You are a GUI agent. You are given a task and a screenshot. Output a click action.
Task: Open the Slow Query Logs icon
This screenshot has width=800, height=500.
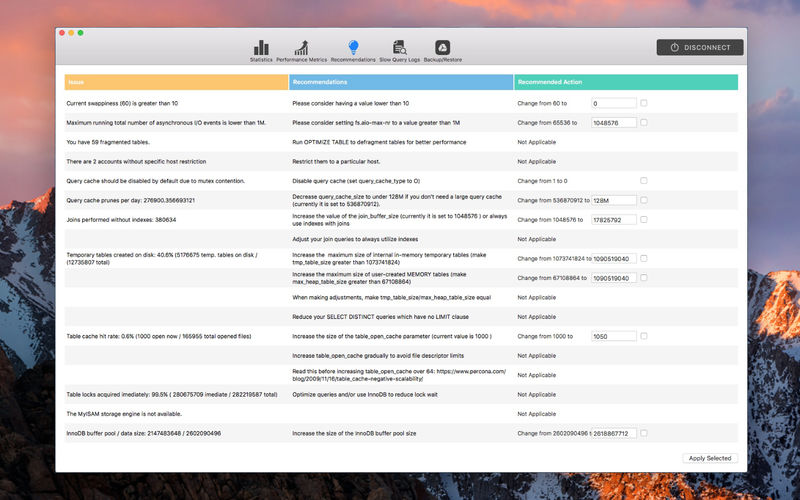coord(400,48)
